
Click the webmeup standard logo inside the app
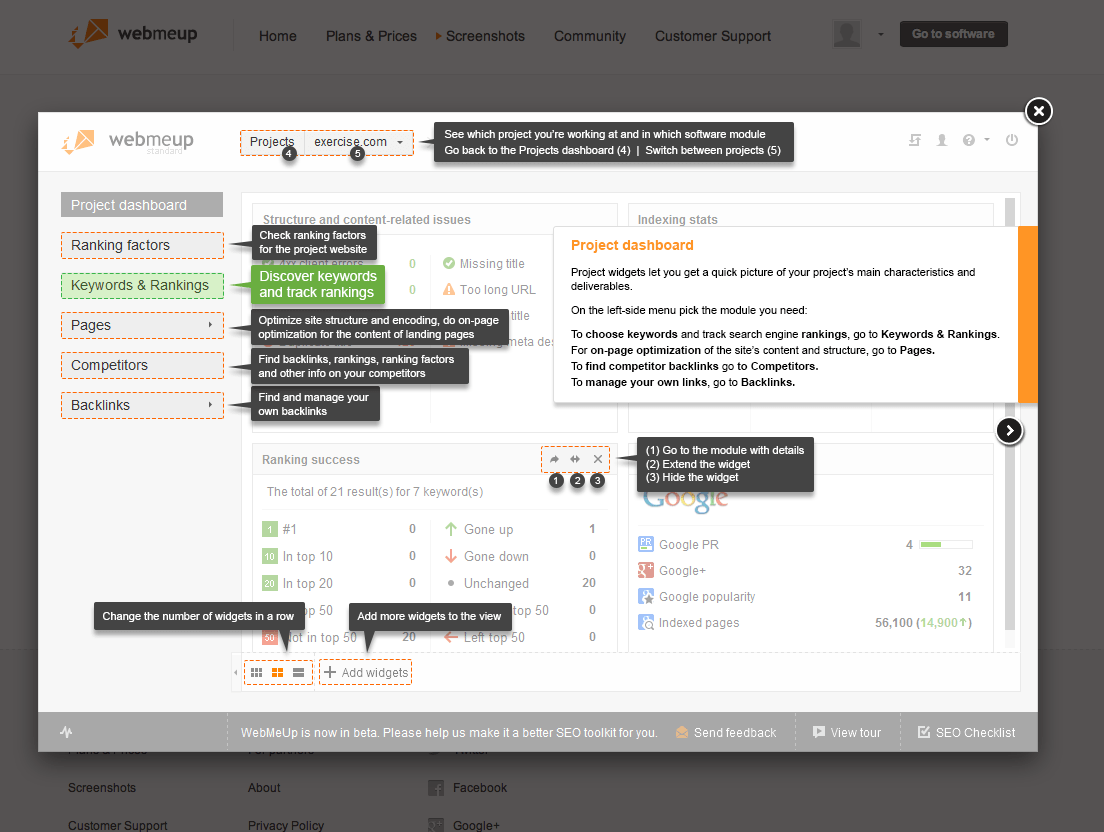[x=127, y=141]
